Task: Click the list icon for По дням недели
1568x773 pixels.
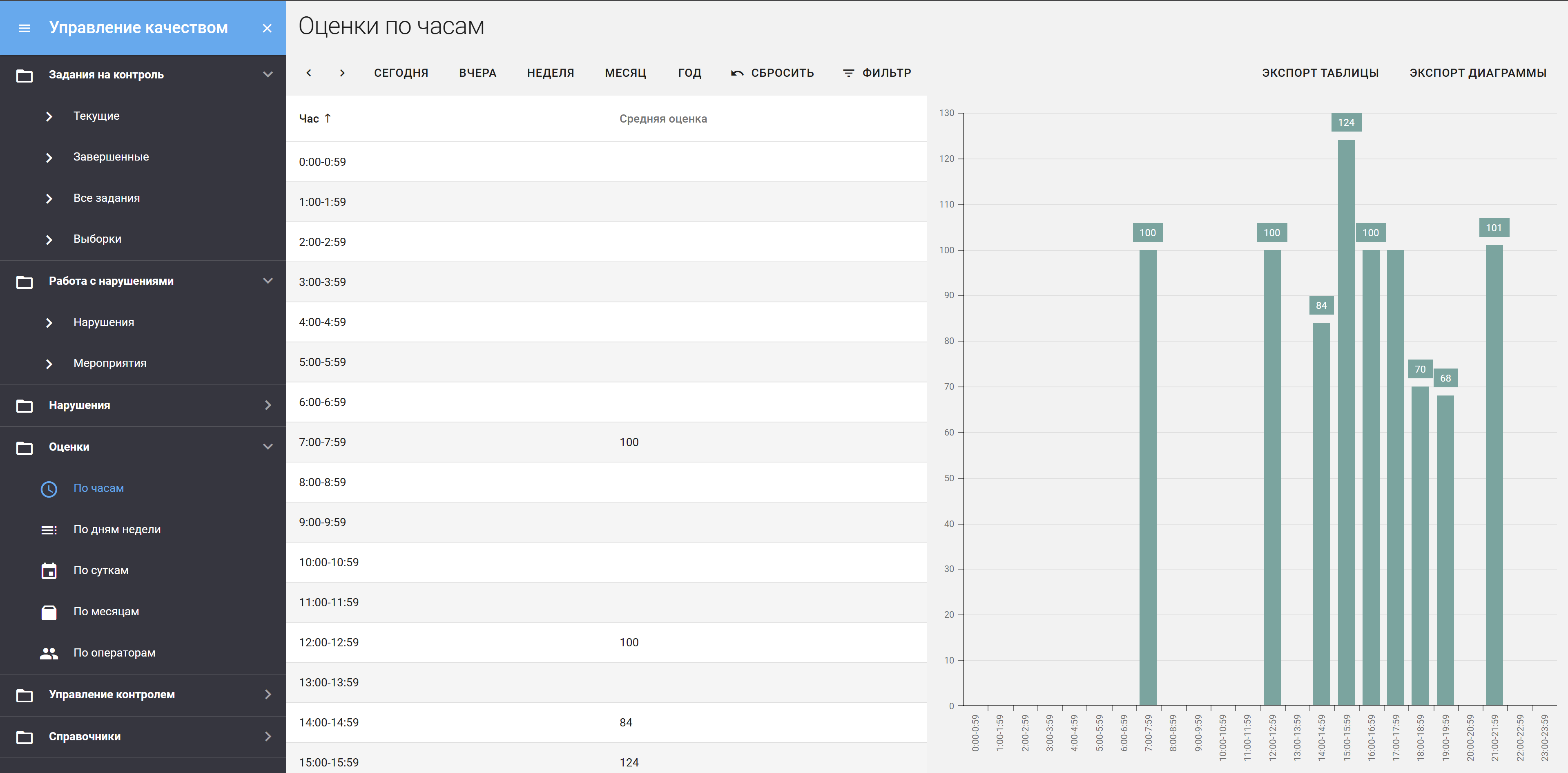Action: point(49,530)
